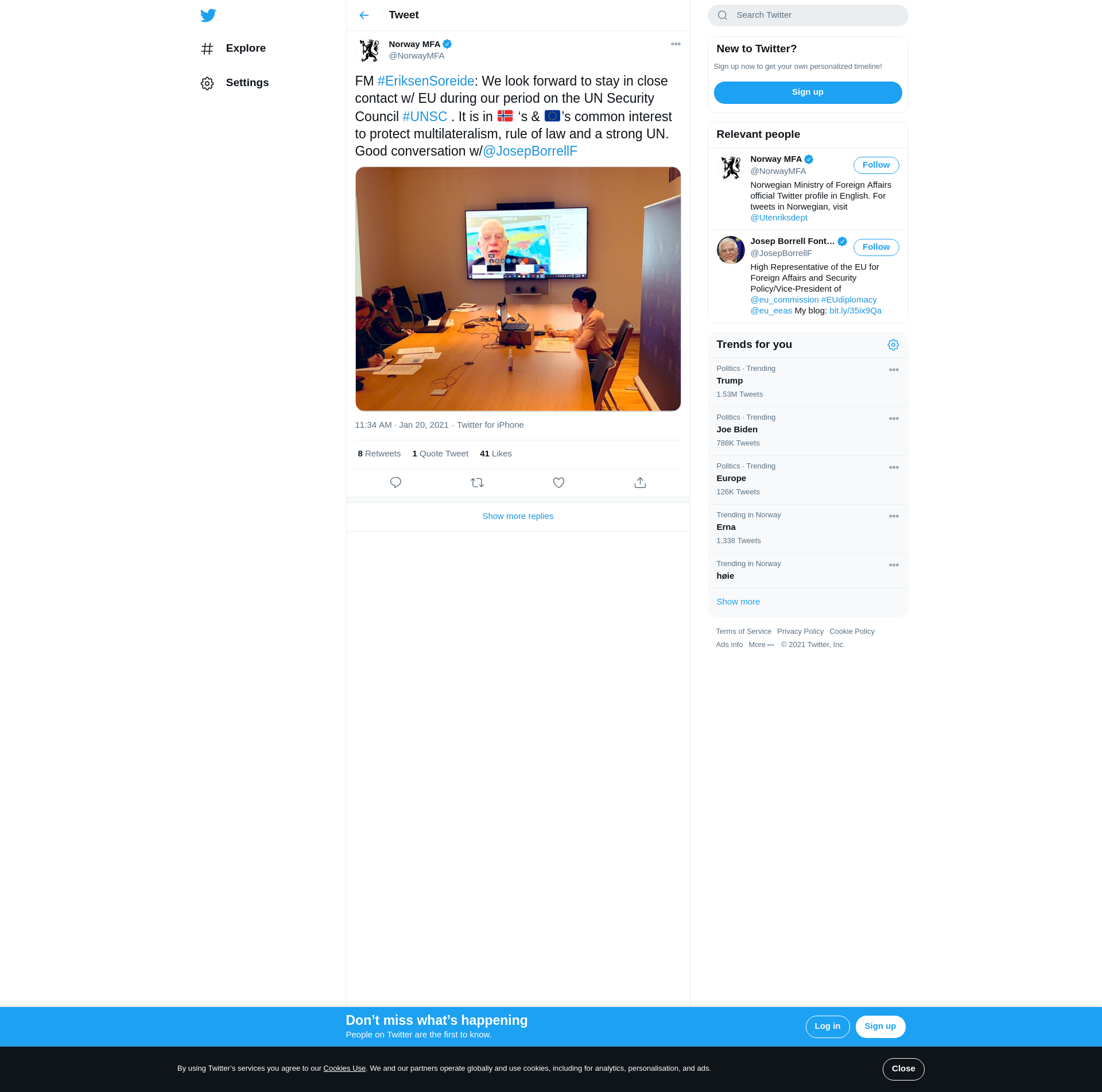
Task: Click Norway MFA avatar in tweet header
Action: click(x=369, y=51)
